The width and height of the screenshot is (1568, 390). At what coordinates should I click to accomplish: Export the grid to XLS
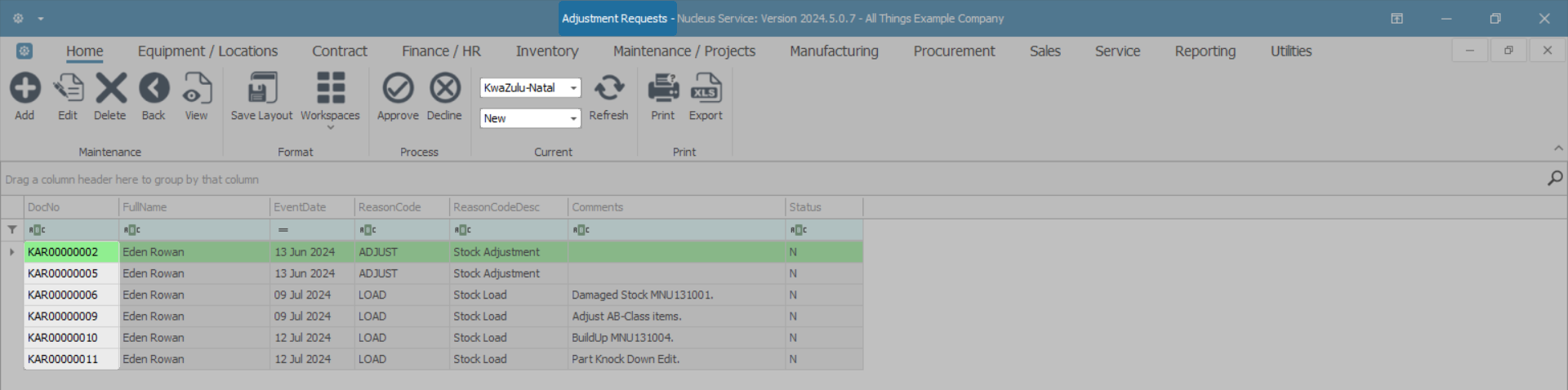(706, 89)
